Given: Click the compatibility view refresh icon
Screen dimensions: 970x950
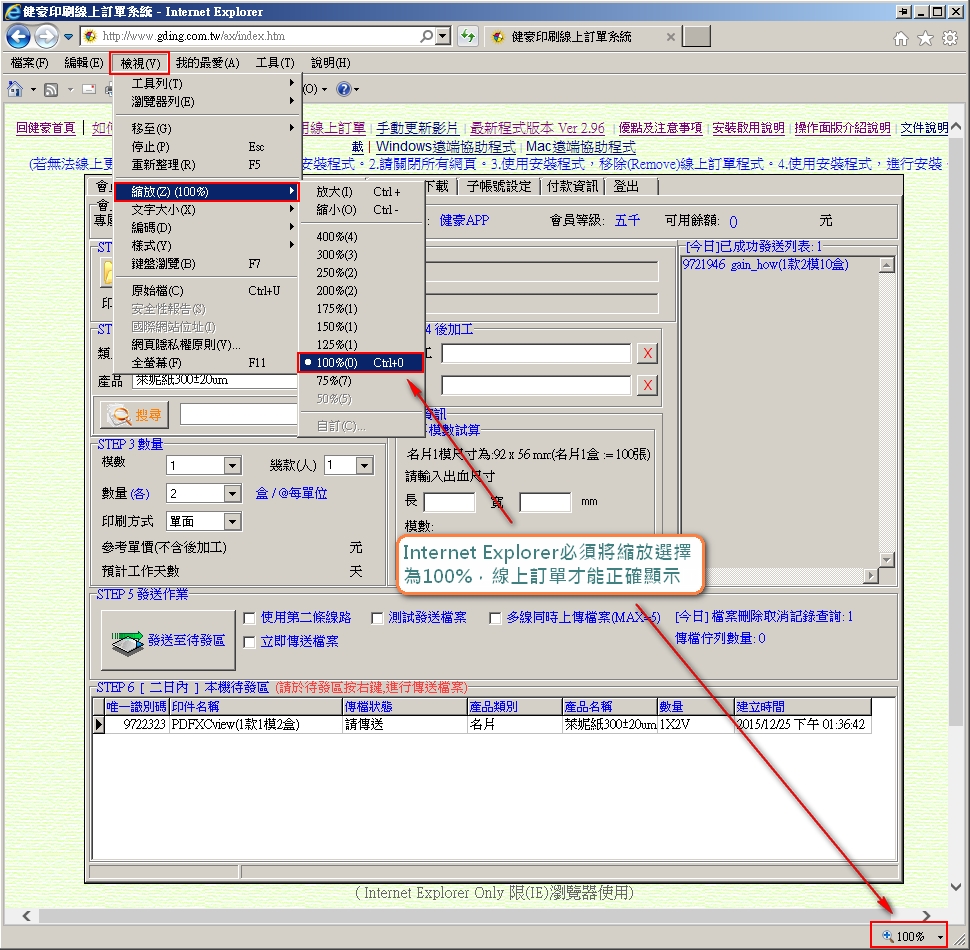Looking at the screenshot, I should tap(468, 36).
